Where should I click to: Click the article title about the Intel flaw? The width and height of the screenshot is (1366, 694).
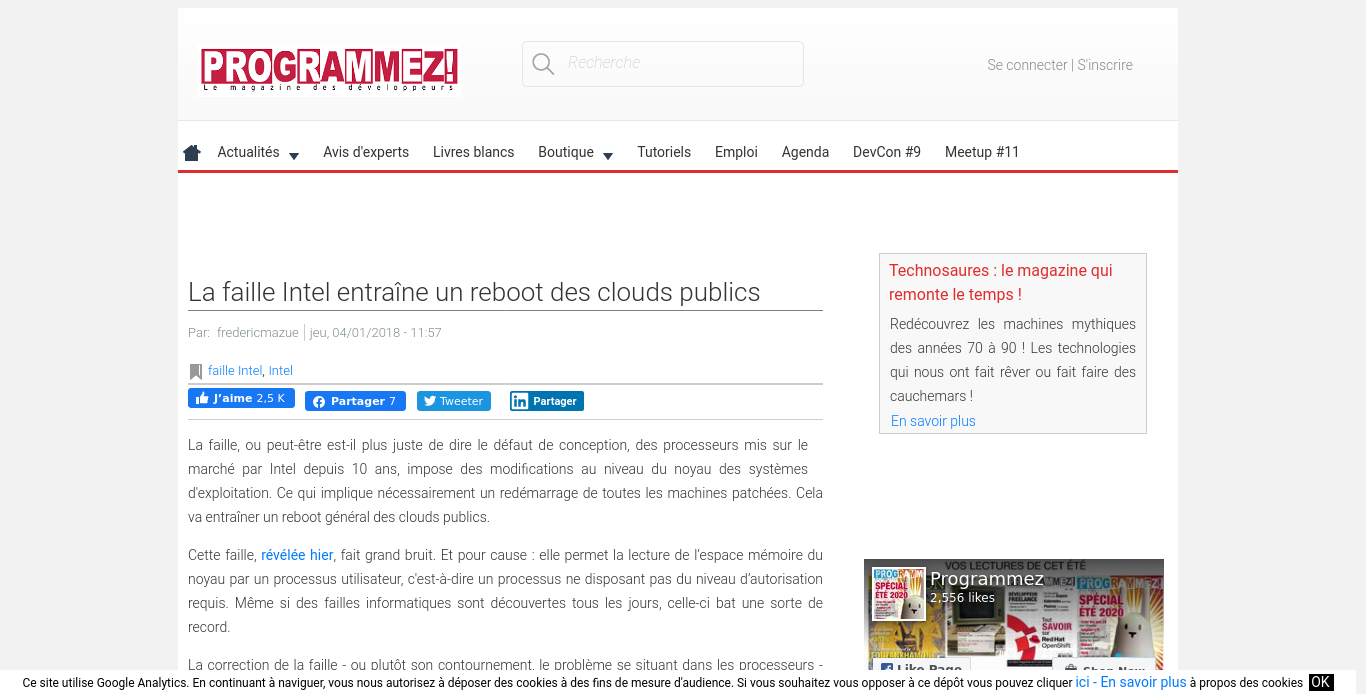(474, 292)
